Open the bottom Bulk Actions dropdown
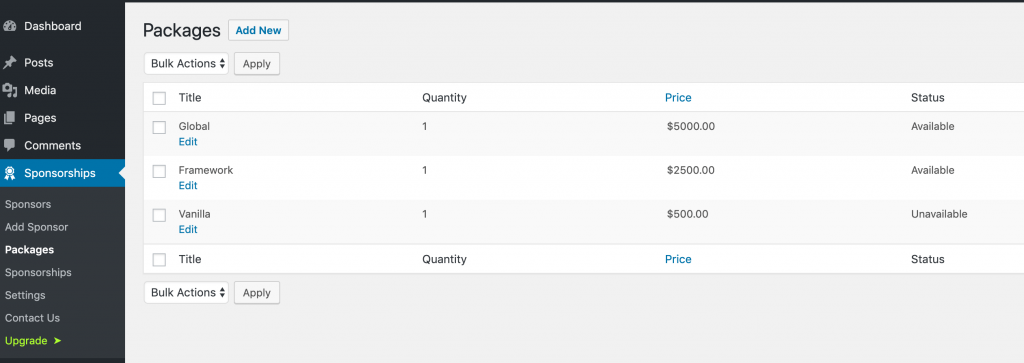The width and height of the screenshot is (1024, 363). point(186,292)
